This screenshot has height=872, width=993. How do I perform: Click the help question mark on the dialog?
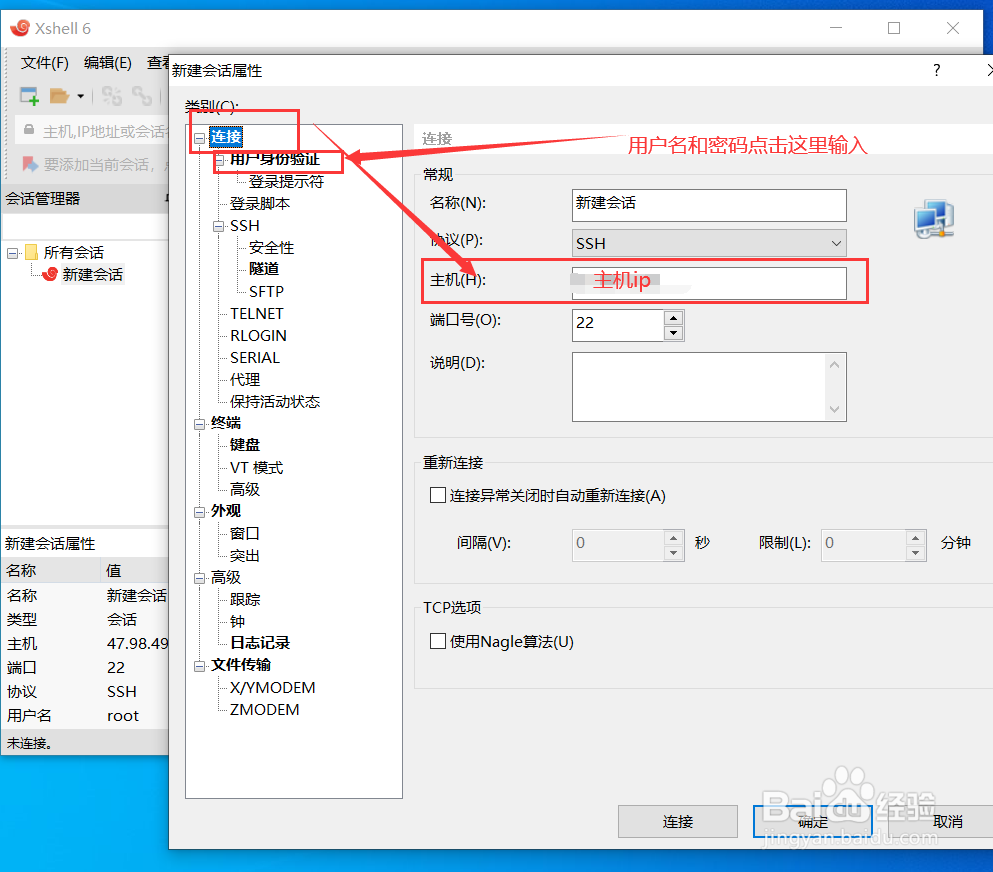click(936, 70)
